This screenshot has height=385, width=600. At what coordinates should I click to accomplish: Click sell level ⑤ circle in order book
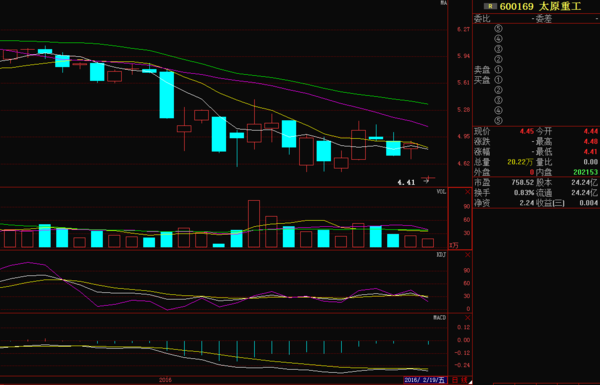[498, 28]
